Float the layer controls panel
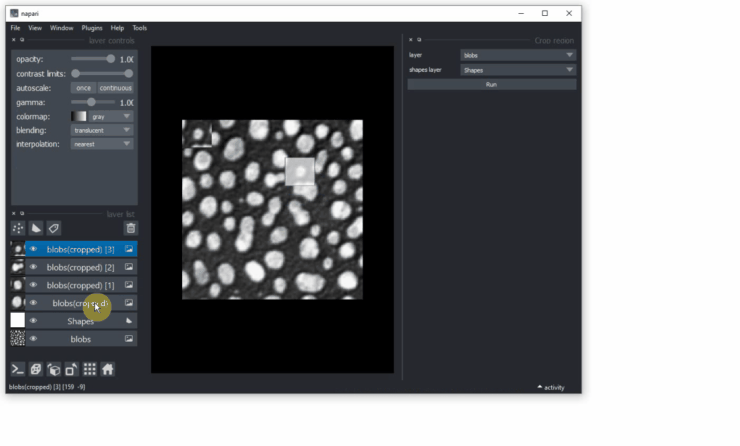740x446 pixels. 22,40
